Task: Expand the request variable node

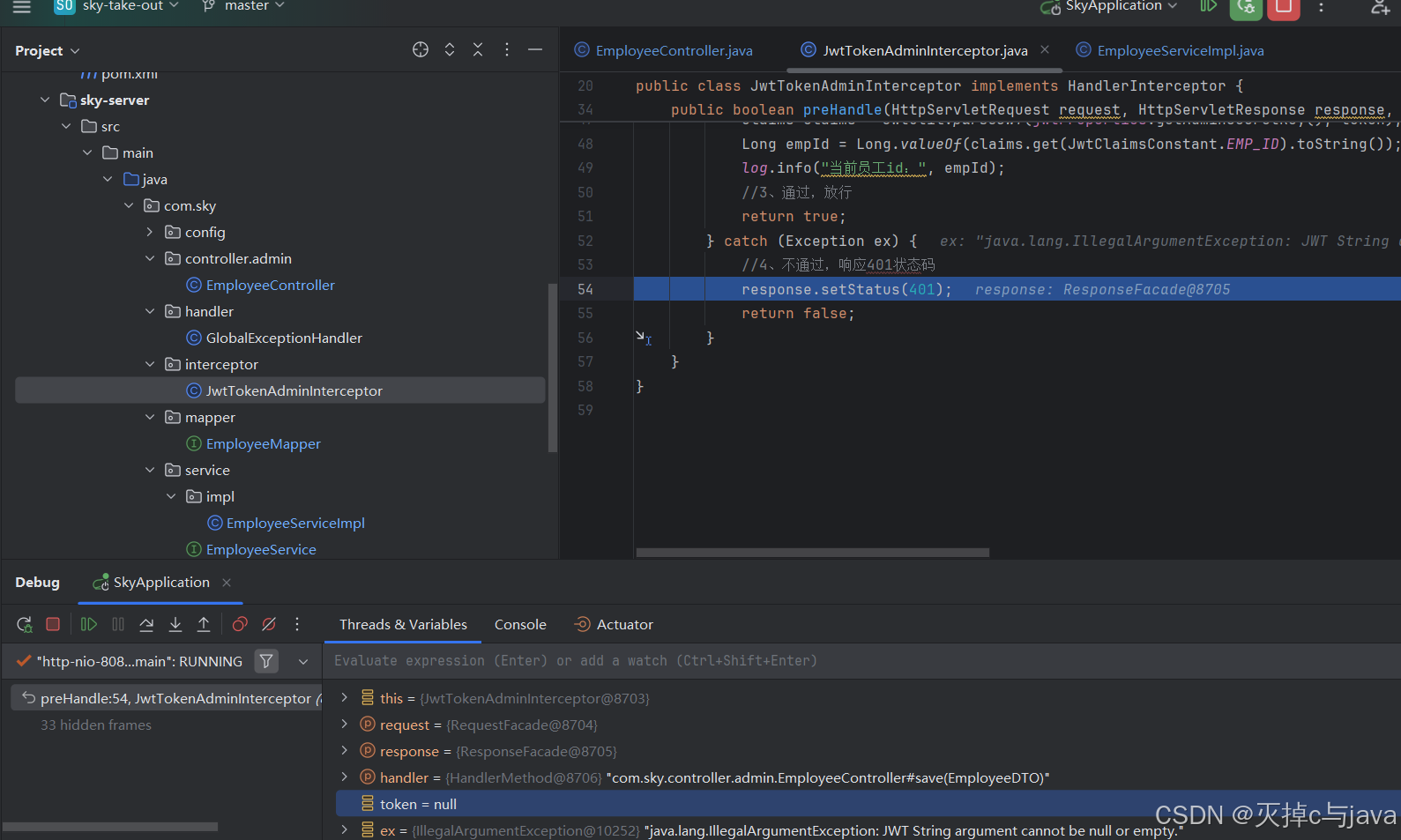Action: (345, 724)
